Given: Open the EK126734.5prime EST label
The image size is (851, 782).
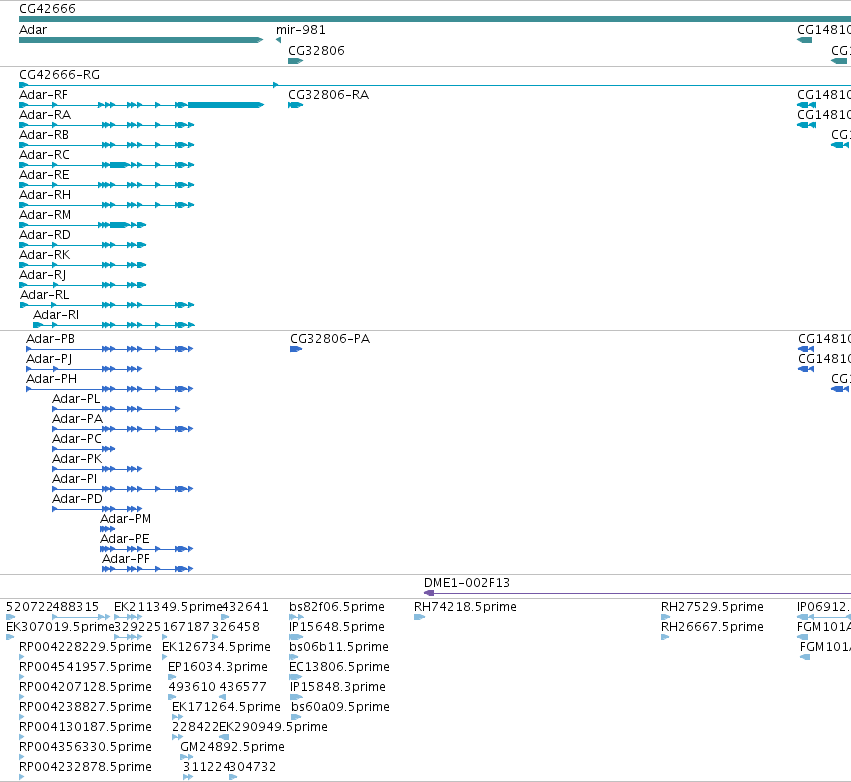Looking at the screenshot, I should [x=217, y=647].
